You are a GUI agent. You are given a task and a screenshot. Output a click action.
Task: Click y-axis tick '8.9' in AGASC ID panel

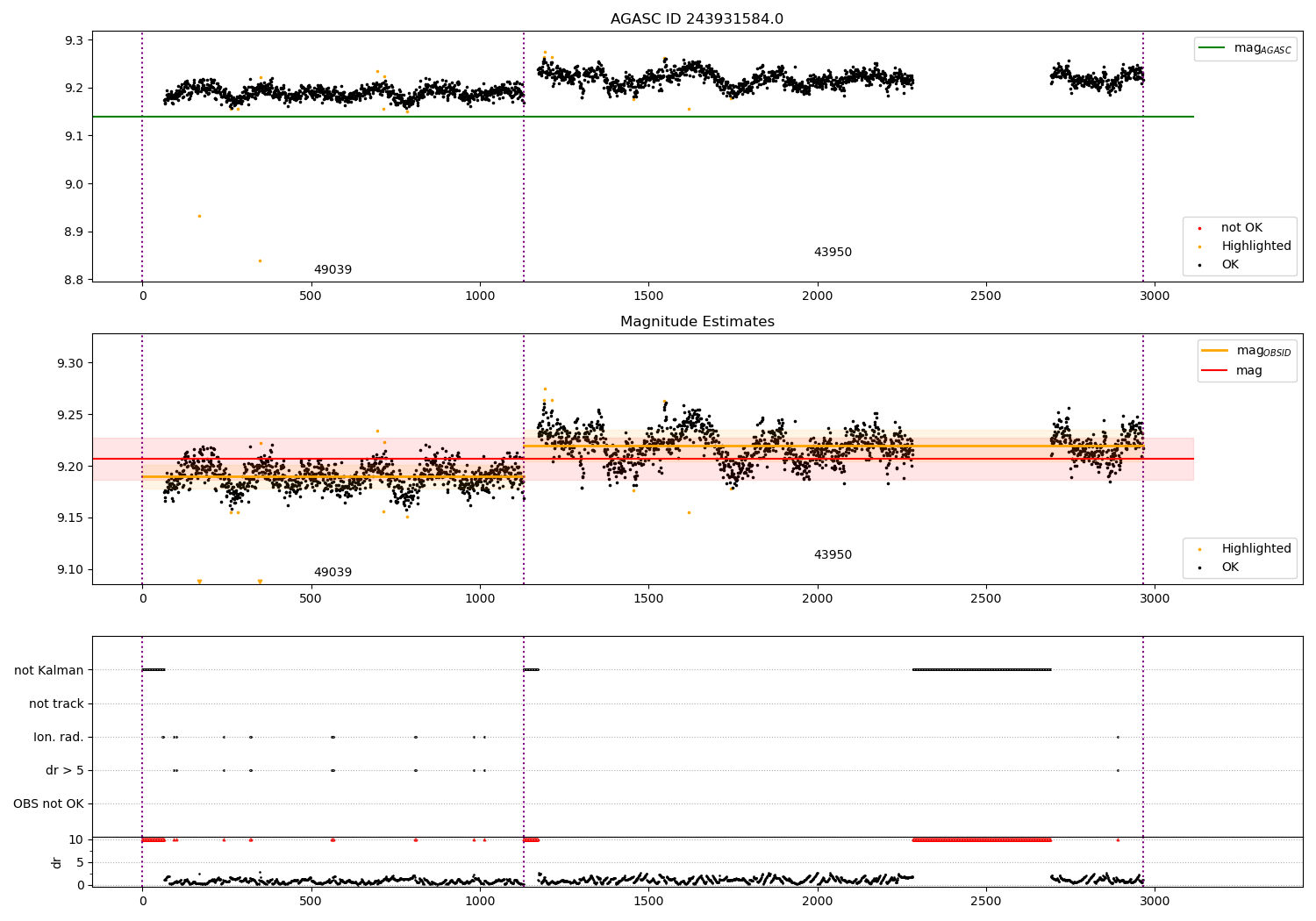coord(74,233)
